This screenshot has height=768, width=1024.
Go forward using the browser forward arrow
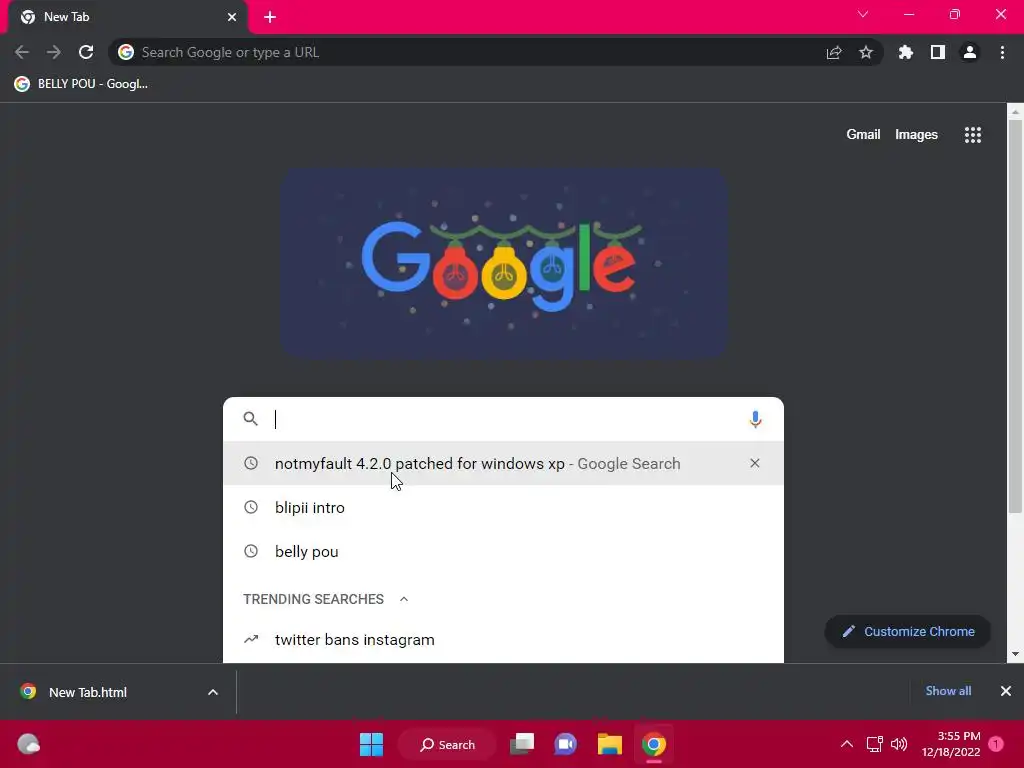[x=54, y=52]
